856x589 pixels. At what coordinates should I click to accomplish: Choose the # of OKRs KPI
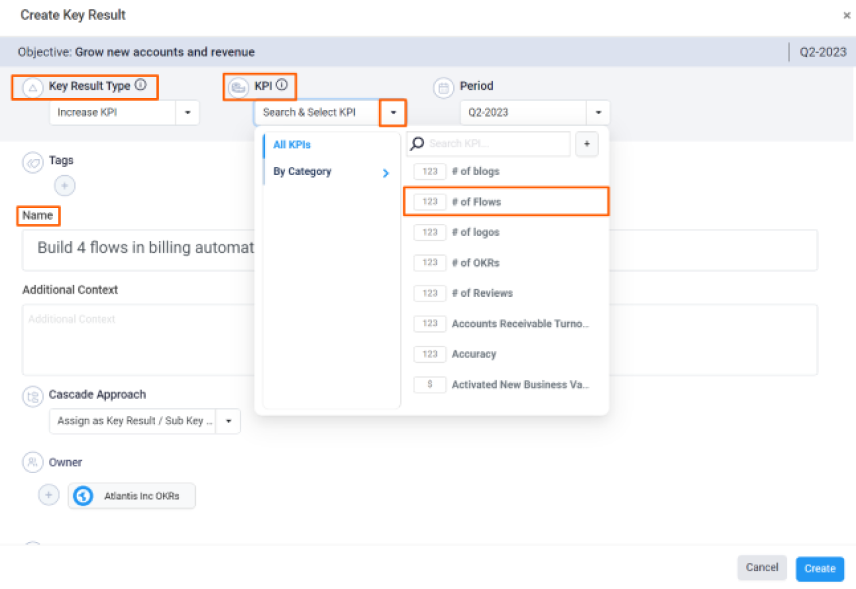(506, 263)
